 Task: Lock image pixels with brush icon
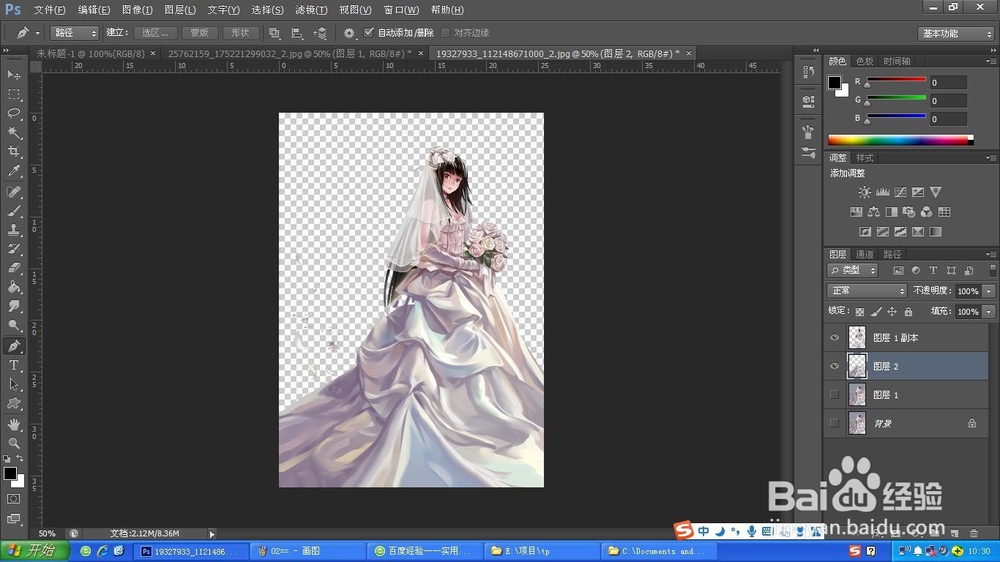876,311
